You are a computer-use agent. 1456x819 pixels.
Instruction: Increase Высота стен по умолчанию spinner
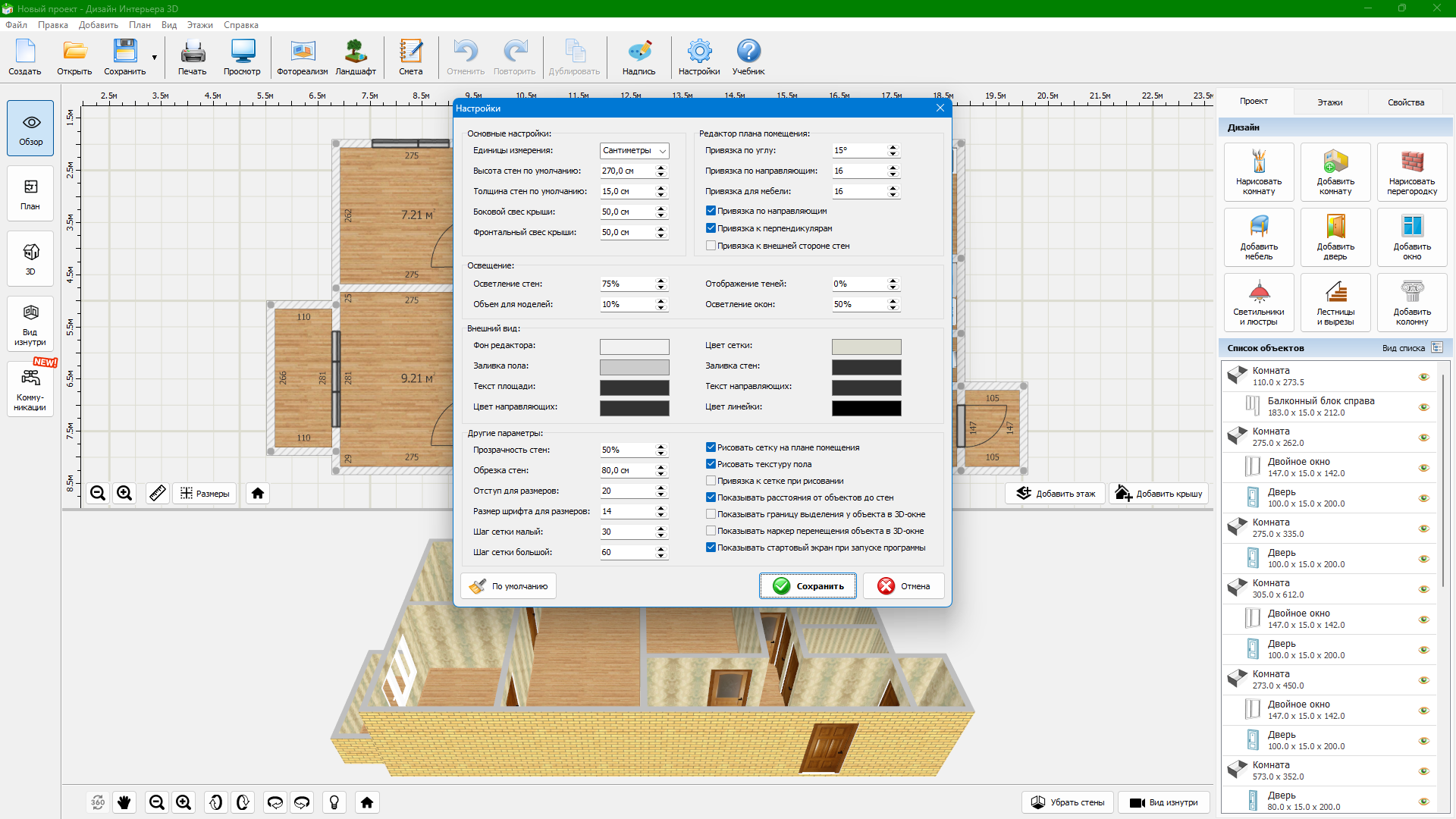[x=661, y=168]
